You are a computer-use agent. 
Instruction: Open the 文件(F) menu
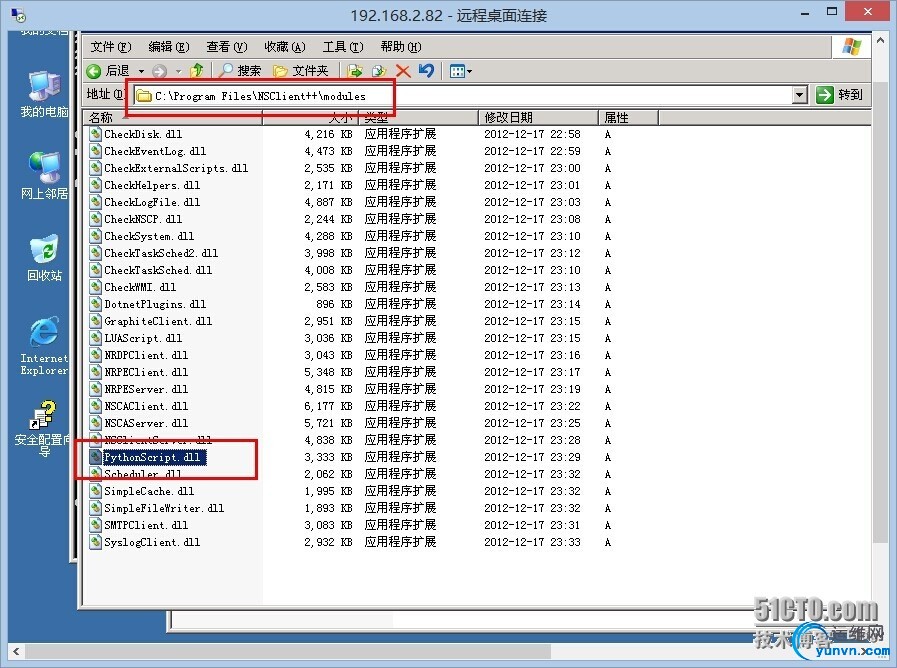(110, 47)
